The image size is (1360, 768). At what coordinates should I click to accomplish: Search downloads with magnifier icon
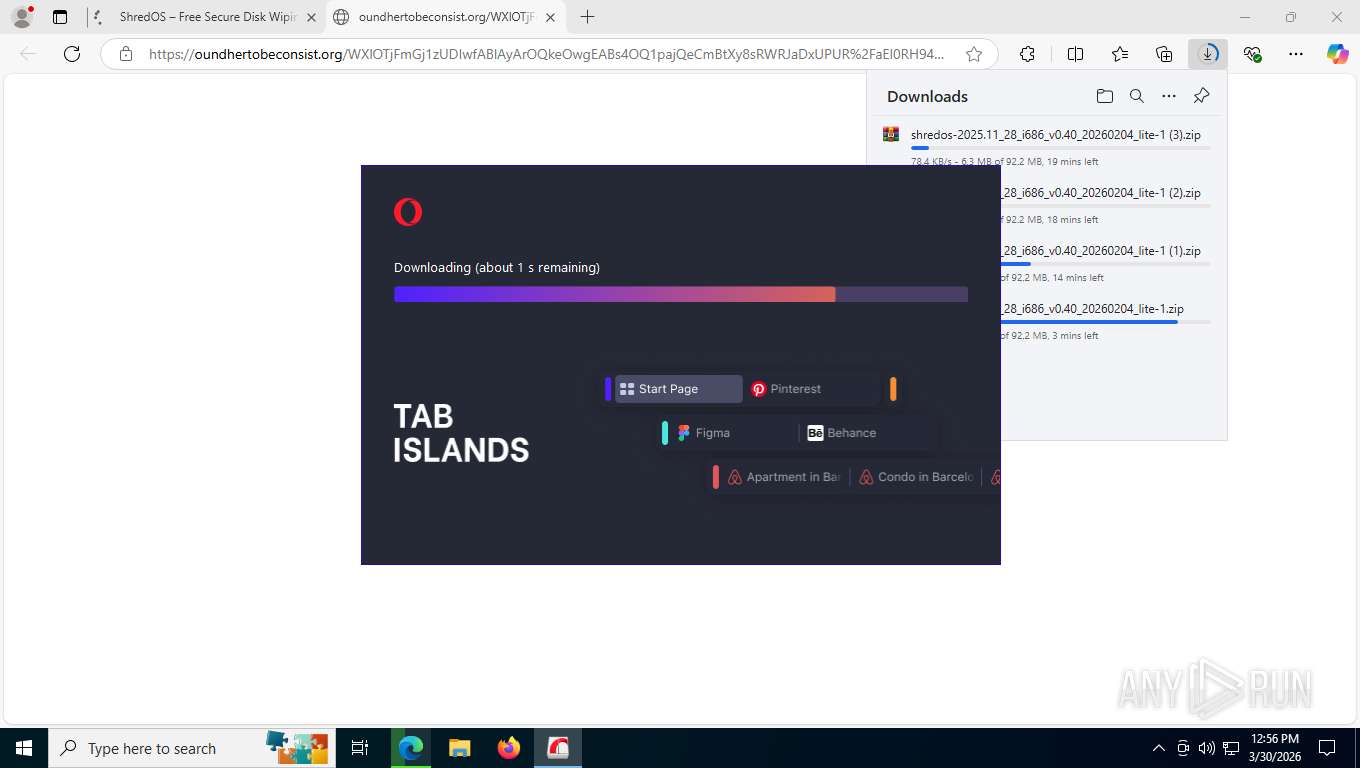point(1137,96)
